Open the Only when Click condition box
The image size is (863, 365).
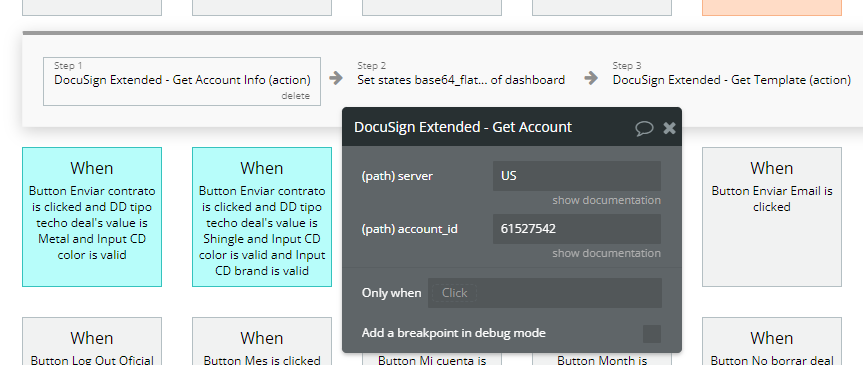(x=545, y=293)
